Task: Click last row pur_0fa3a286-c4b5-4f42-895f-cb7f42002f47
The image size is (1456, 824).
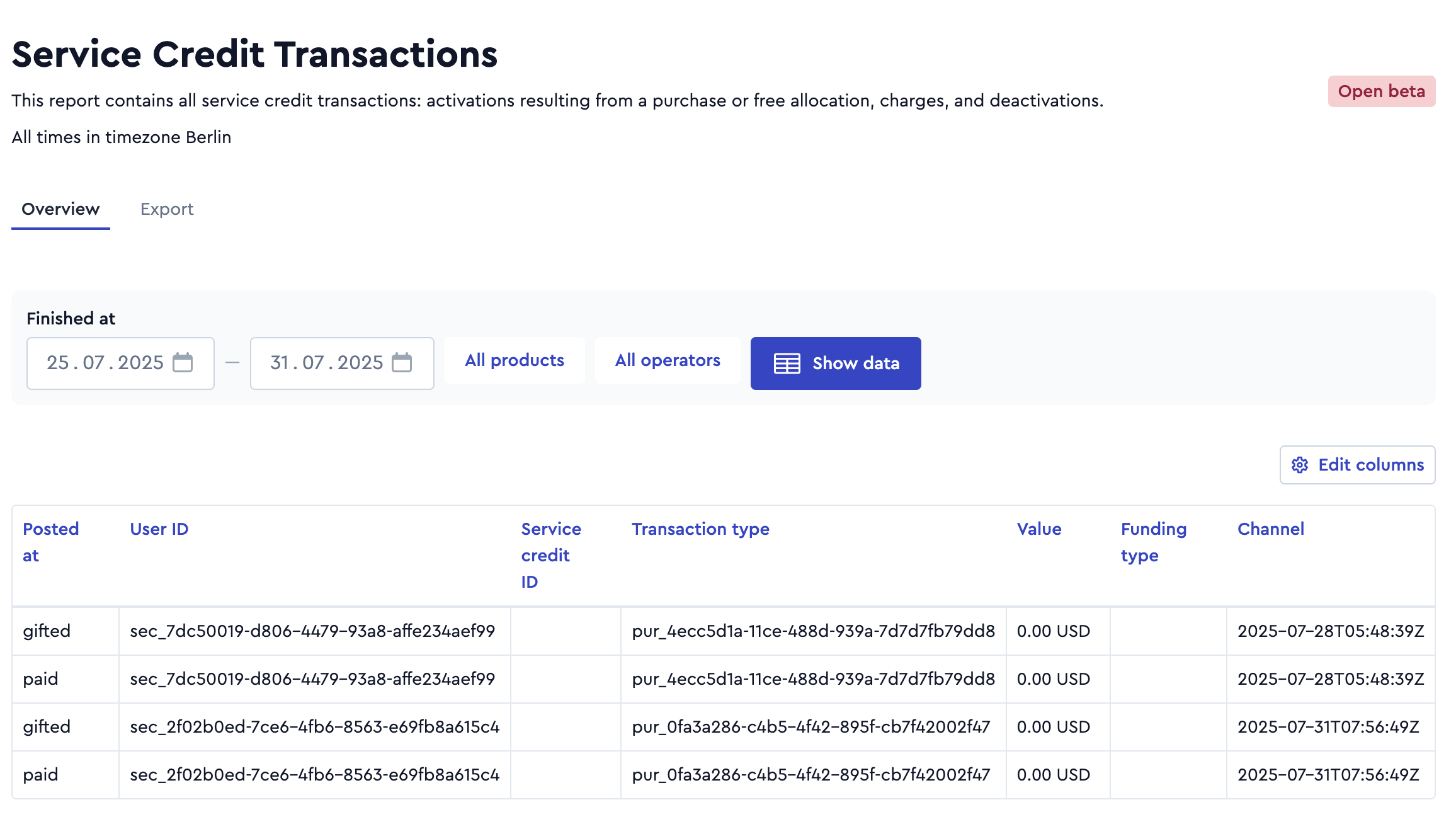Action: (811, 775)
